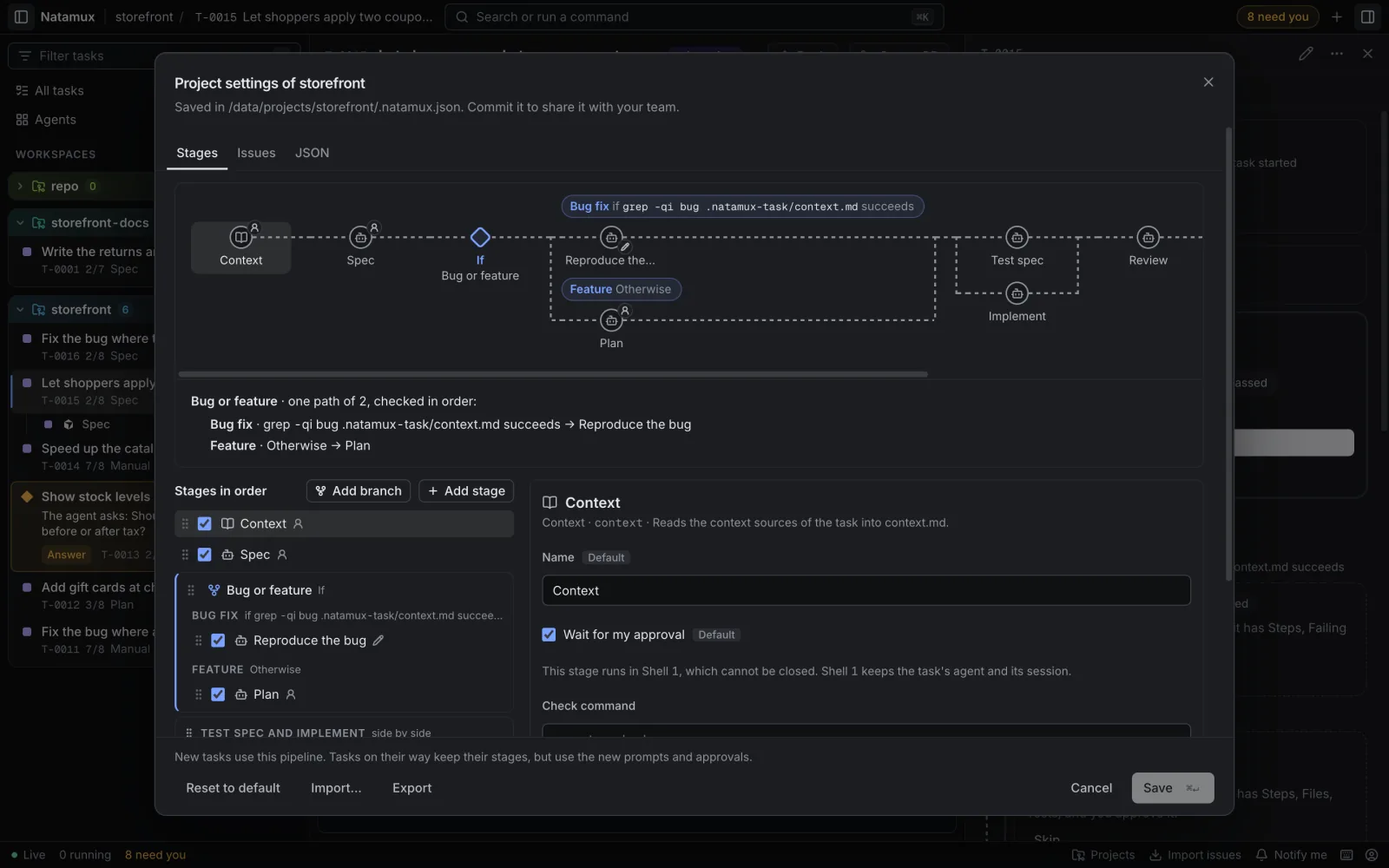Click the Name input field with Context
This screenshot has height=868, width=1389.
click(x=866, y=590)
